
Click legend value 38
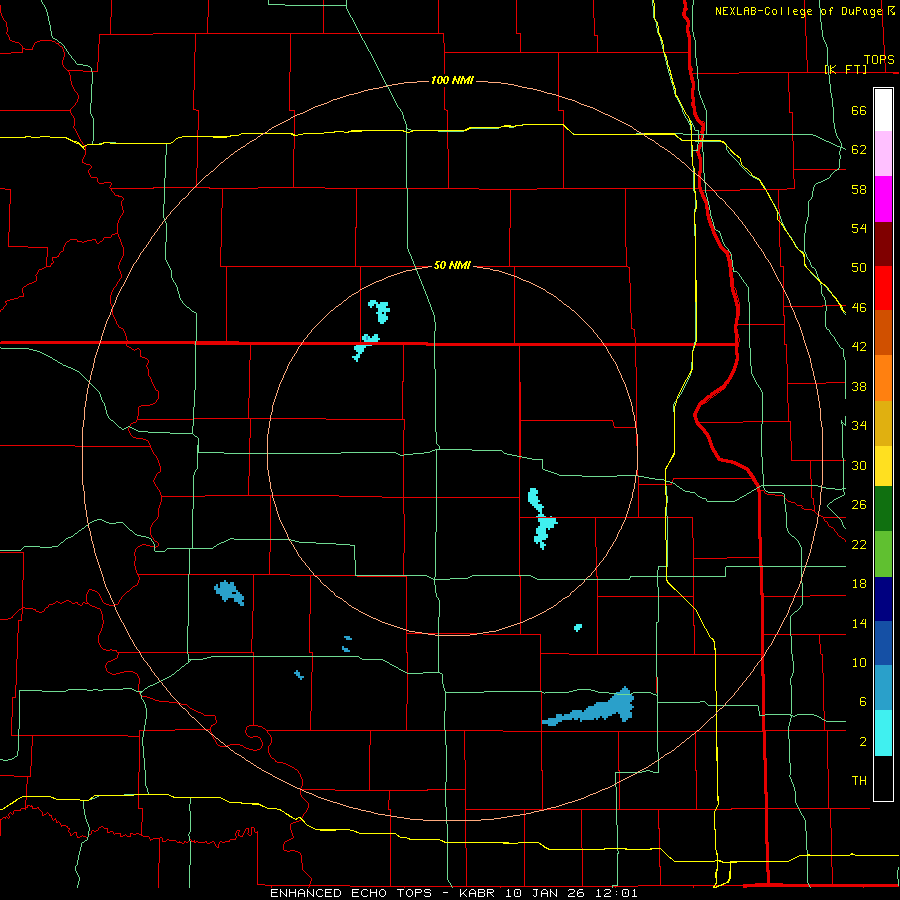point(859,386)
